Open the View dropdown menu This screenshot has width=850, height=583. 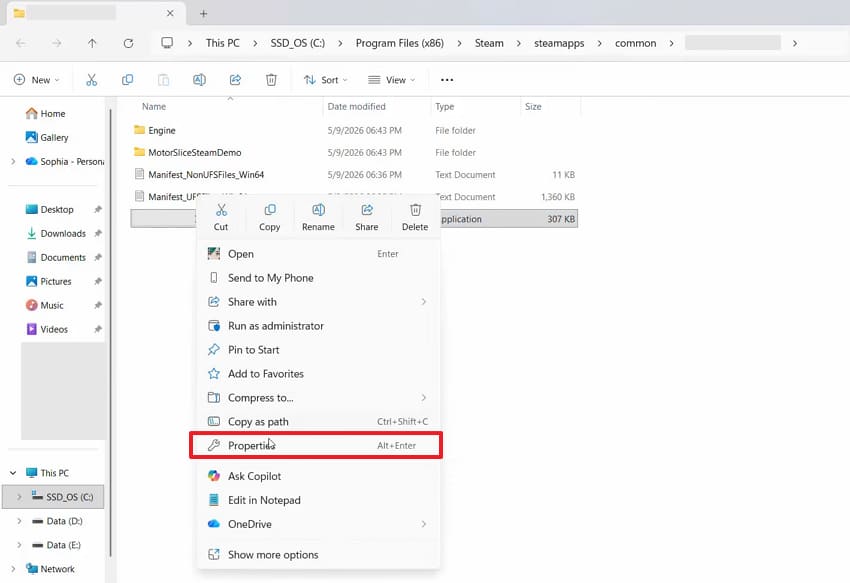pyautogui.click(x=391, y=80)
